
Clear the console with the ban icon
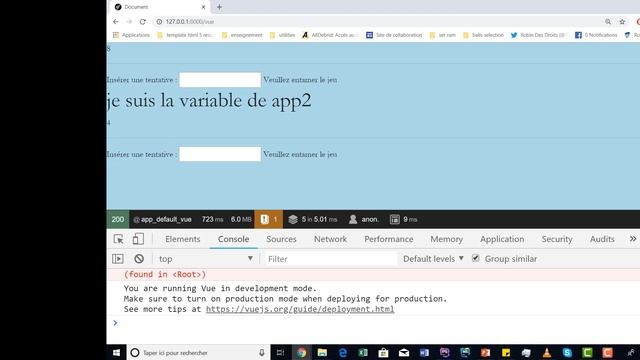click(x=139, y=258)
